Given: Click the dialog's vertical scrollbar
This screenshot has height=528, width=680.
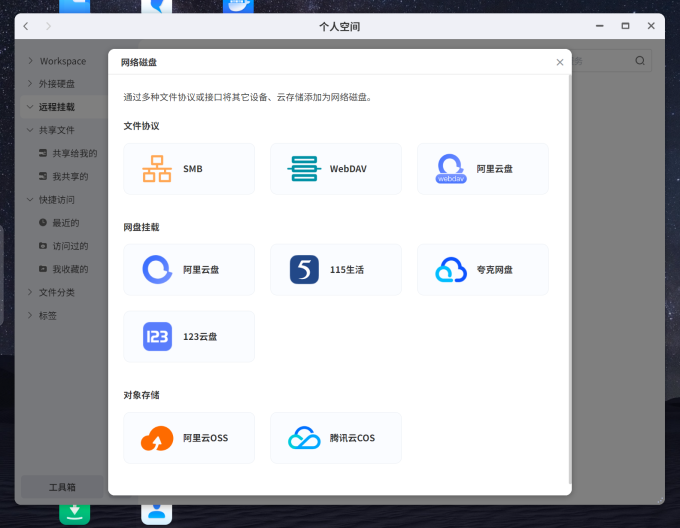Looking at the screenshot, I should (570, 279).
